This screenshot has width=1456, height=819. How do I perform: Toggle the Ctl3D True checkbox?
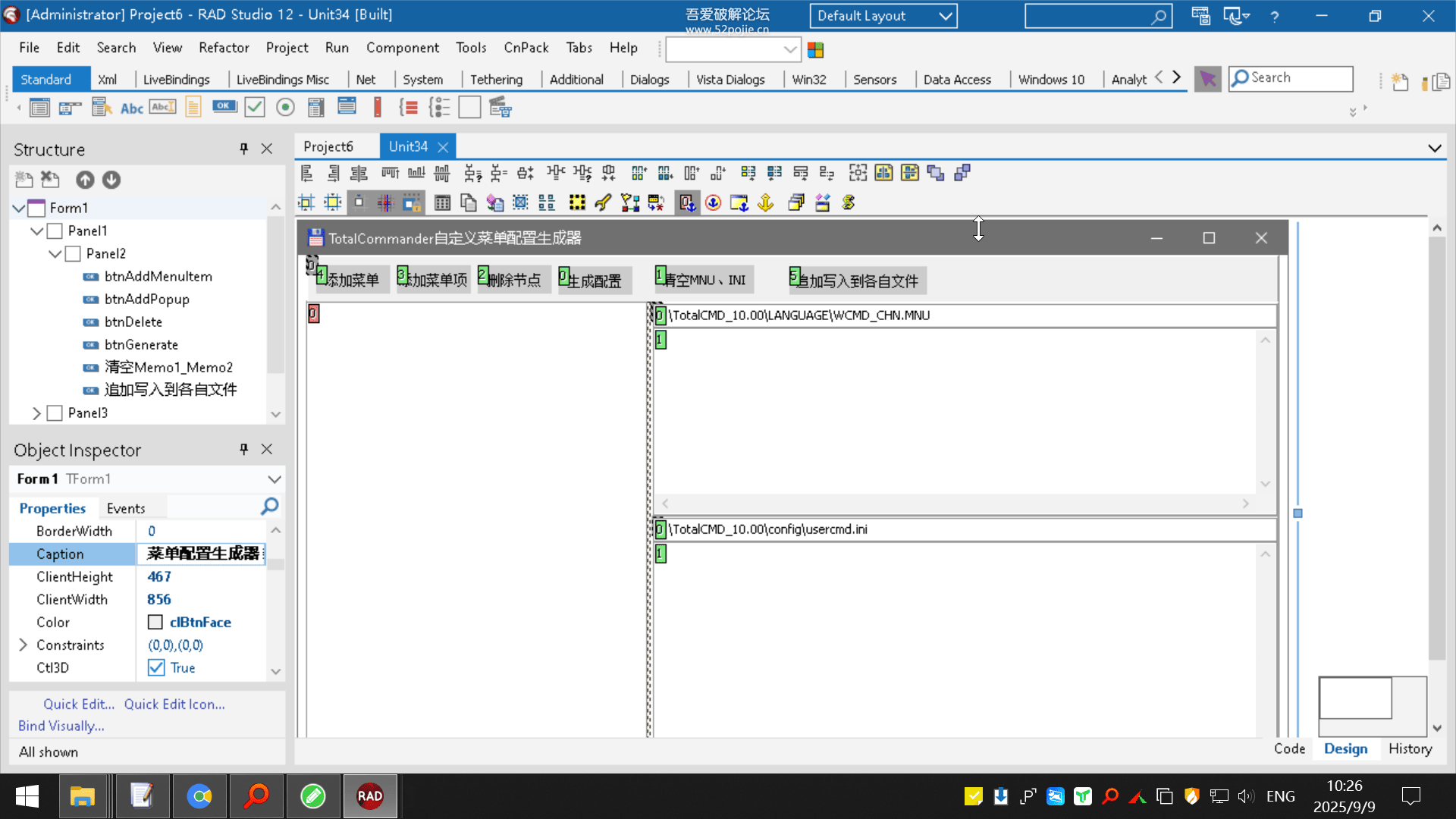click(x=156, y=667)
